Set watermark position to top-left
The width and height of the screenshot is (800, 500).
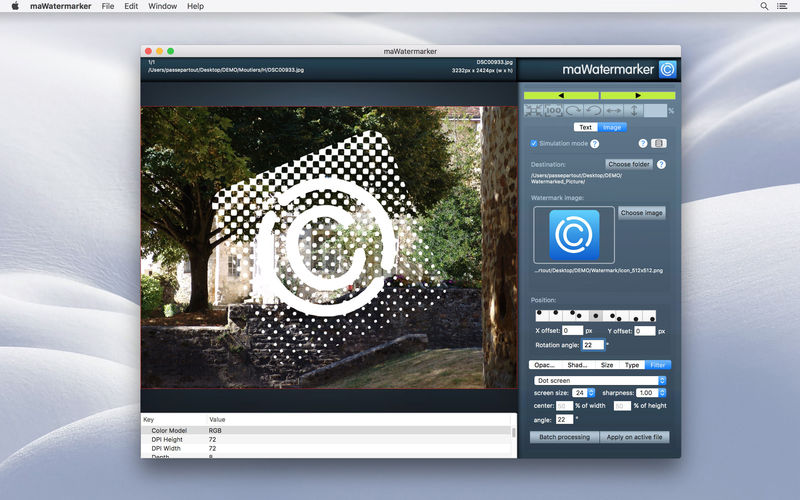(x=543, y=316)
